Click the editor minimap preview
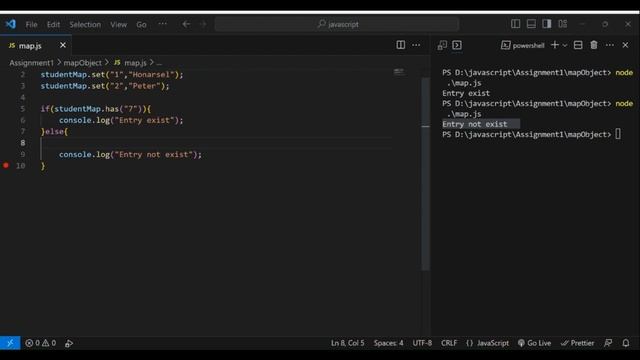The height and width of the screenshot is (360, 640). pos(399,72)
